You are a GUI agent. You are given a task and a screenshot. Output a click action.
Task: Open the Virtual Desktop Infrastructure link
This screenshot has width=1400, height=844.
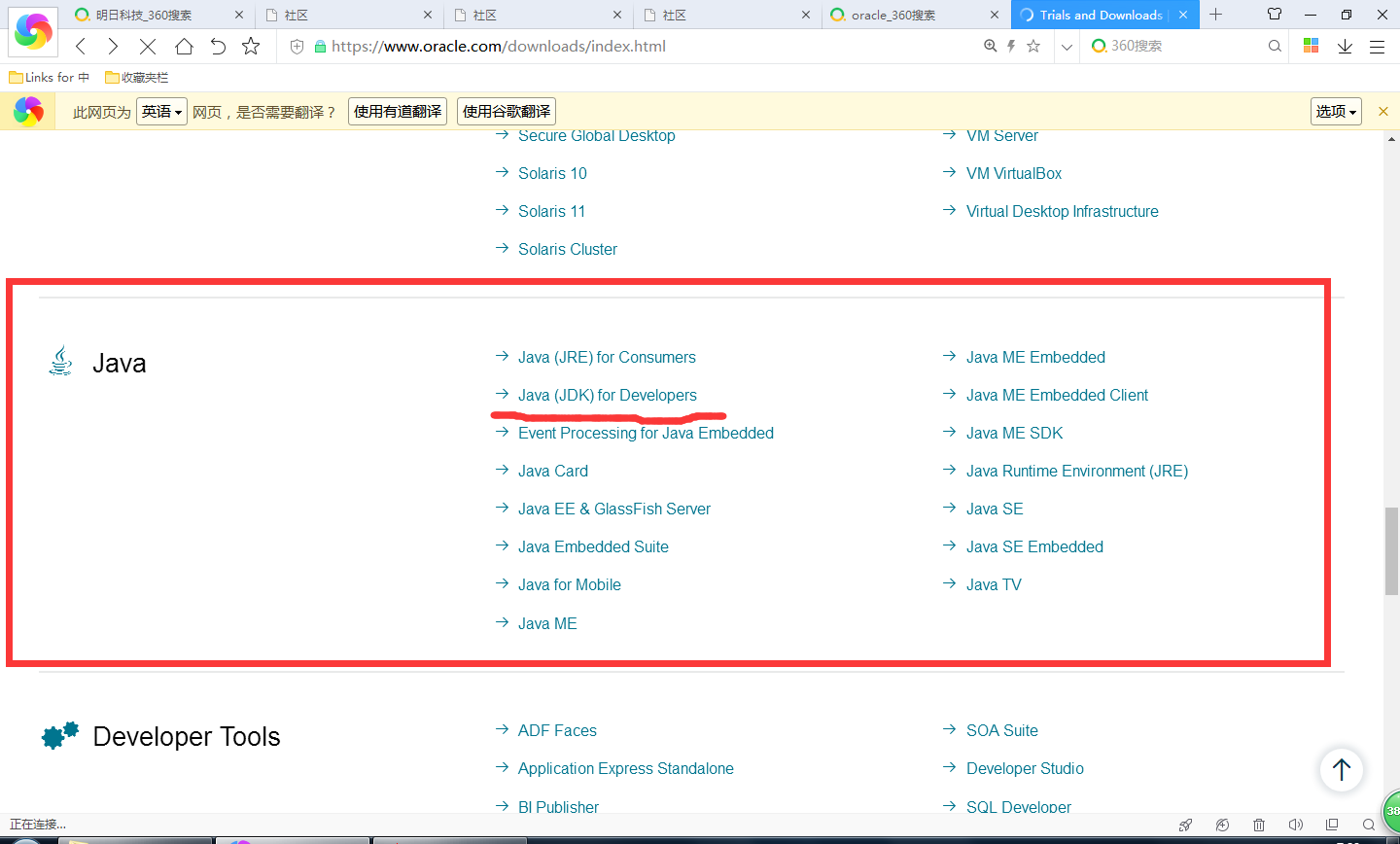pos(1063,211)
